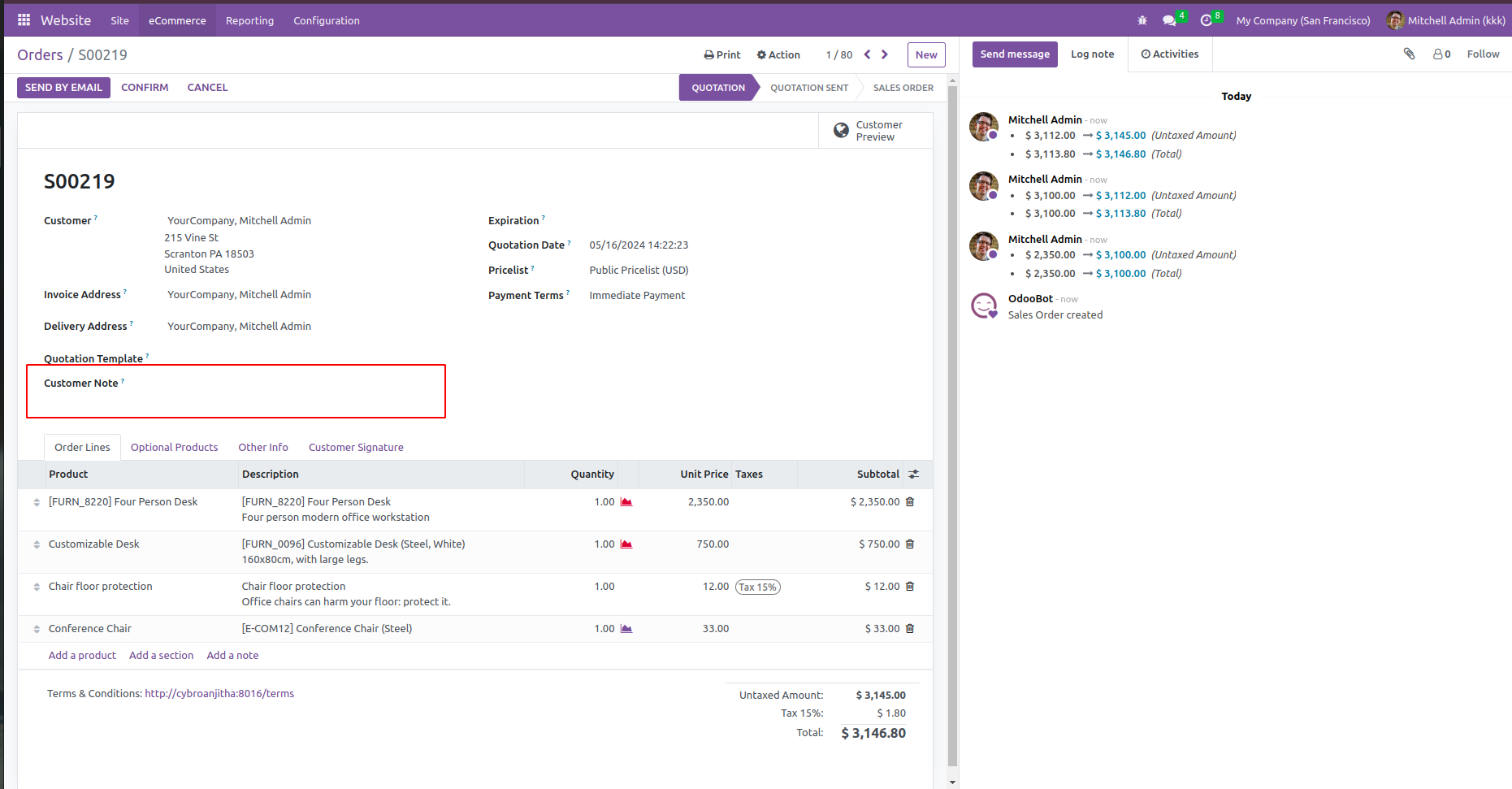Click Add a note link

[x=233, y=656]
